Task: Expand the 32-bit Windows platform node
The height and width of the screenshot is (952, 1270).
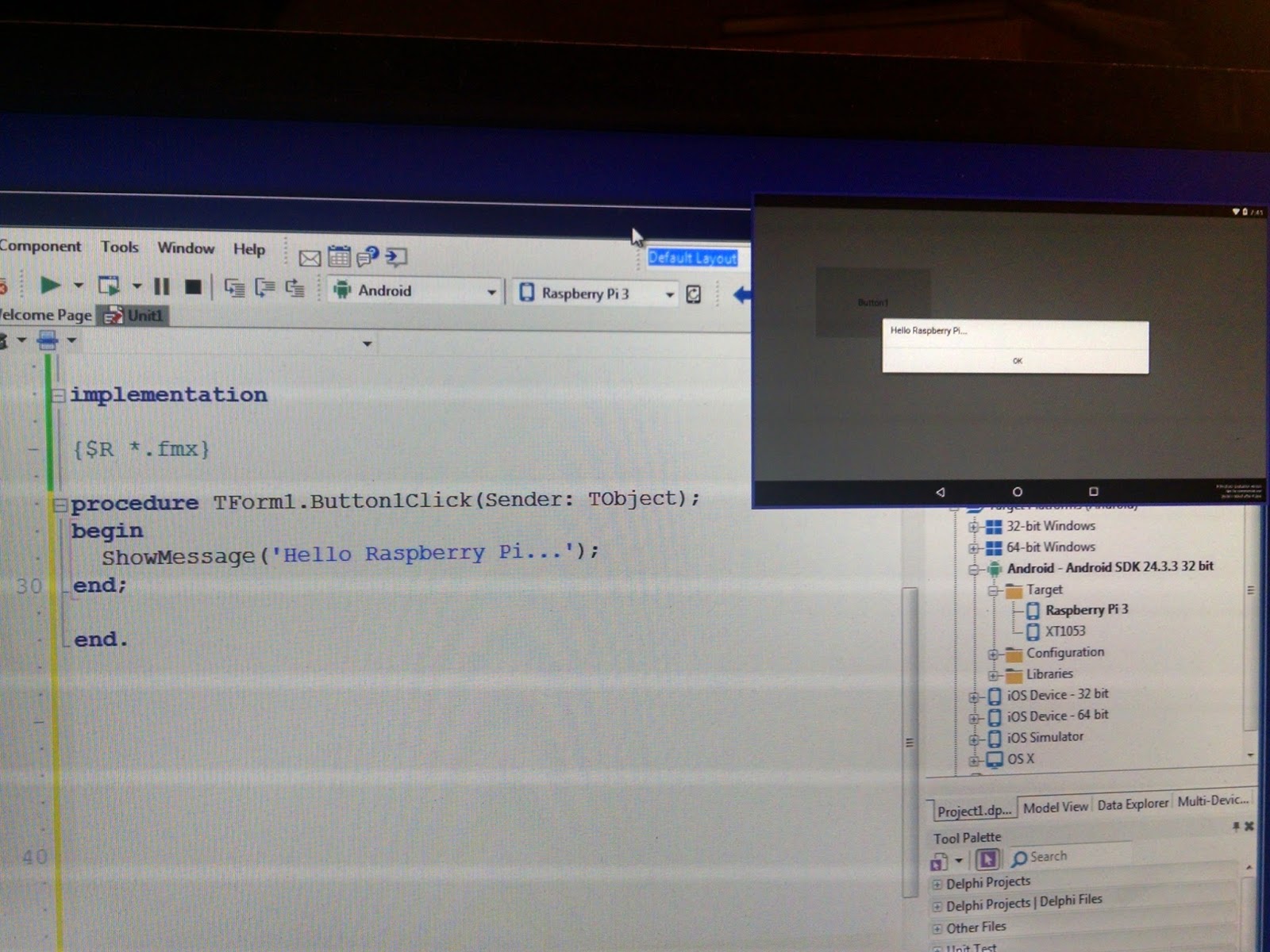Action: [974, 527]
